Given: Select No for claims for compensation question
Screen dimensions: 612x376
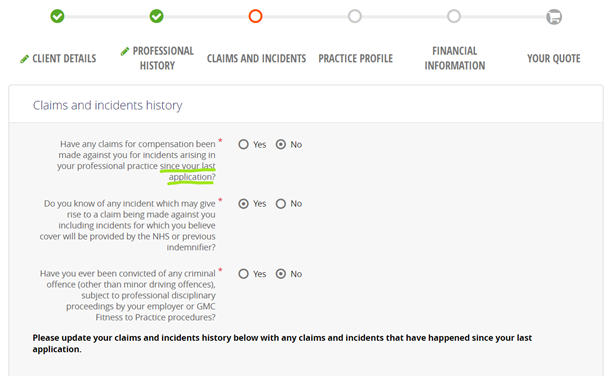Looking at the screenshot, I should (x=281, y=144).
